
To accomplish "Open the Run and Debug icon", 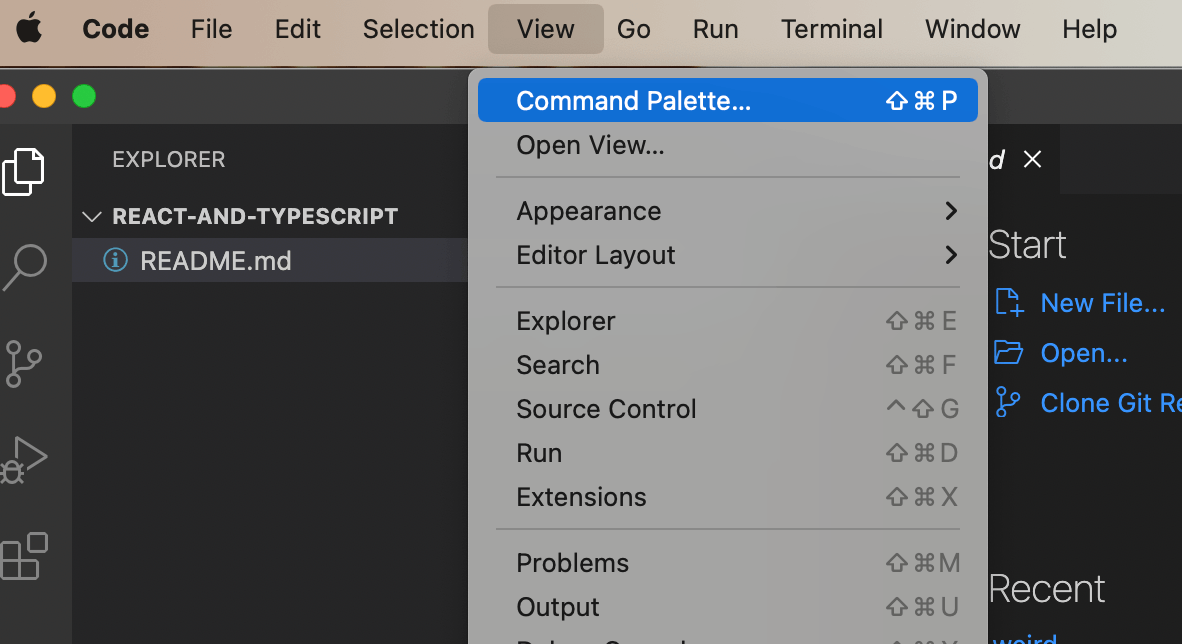I will point(23,460).
